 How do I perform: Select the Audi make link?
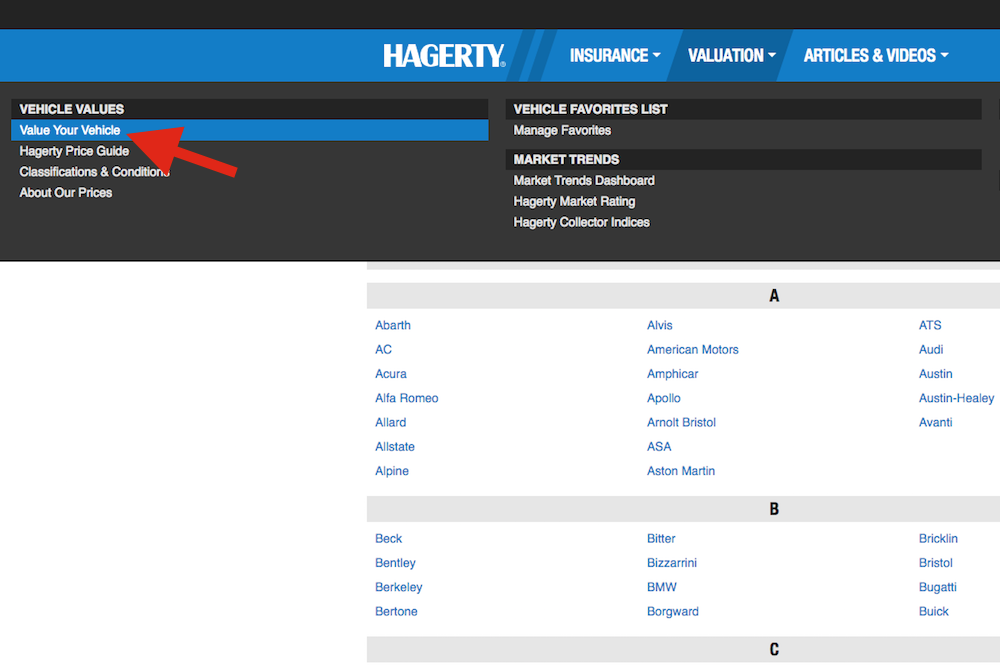click(x=930, y=350)
